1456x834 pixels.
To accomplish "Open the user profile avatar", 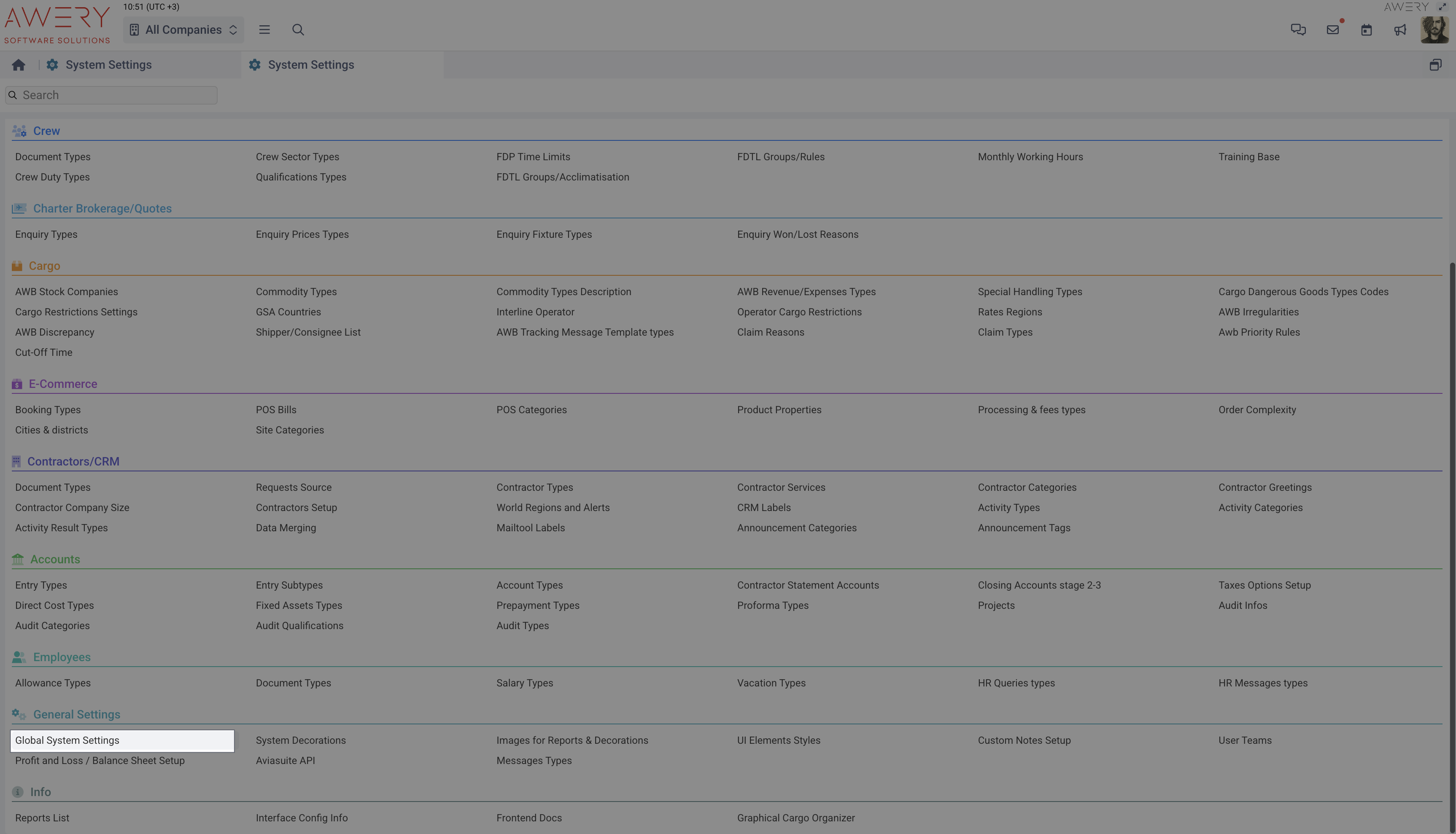I will (1434, 30).
